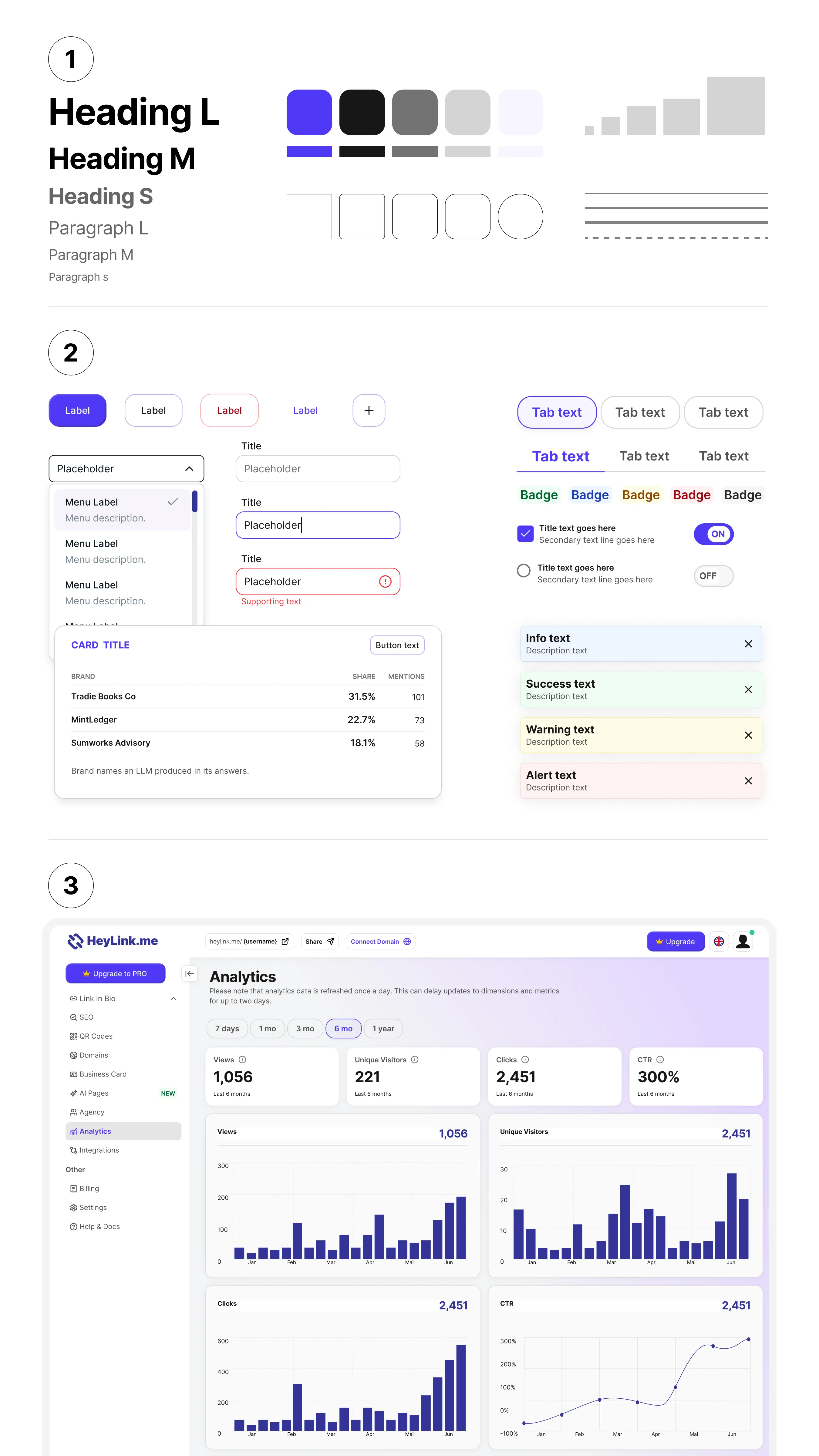Open the language flag selector
The width and height of the screenshot is (819, 1456).
click(718, 942)
